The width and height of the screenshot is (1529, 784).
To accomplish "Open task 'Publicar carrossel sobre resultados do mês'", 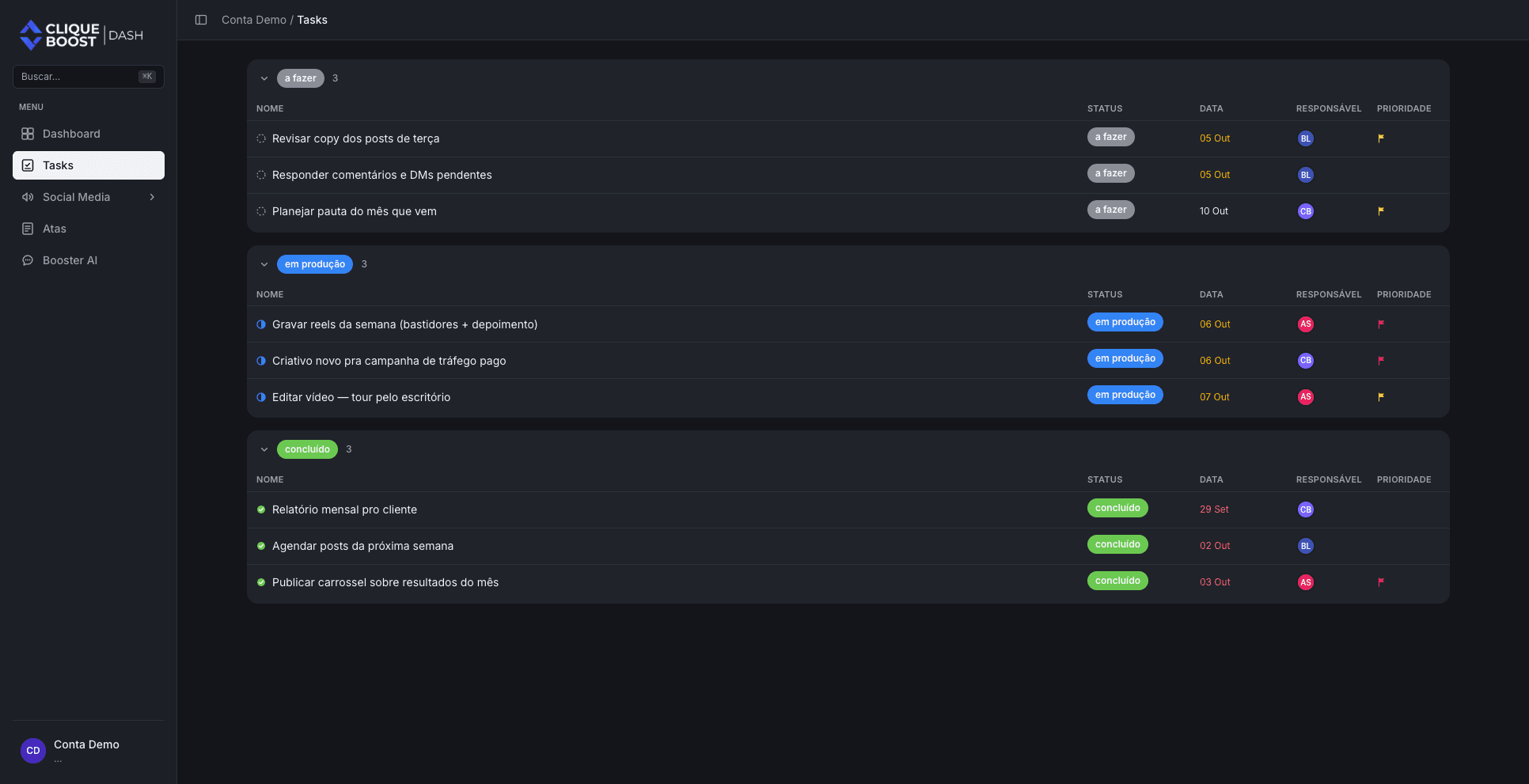I will pyautogui.click(x=385, y=582).
